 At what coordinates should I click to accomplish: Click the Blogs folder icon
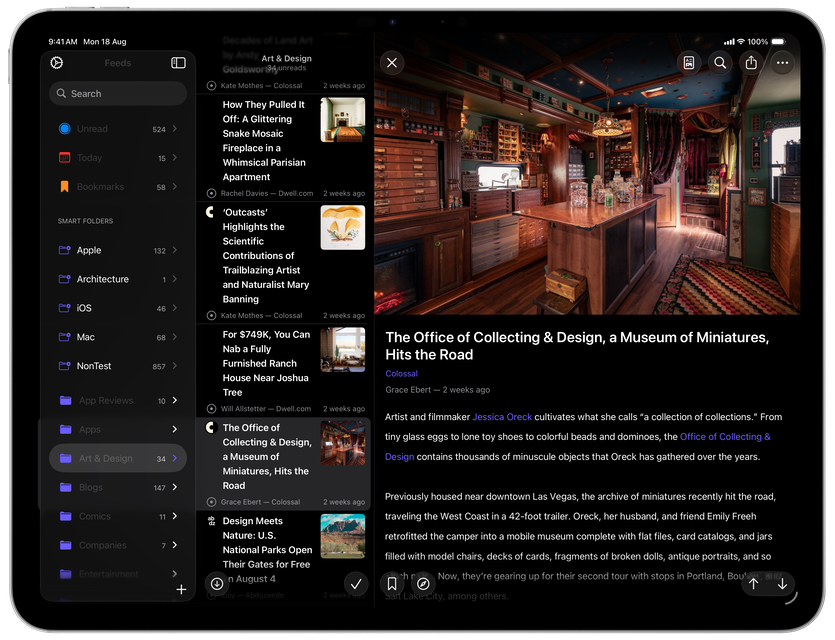pyautogui.click(x=66, y=487)
